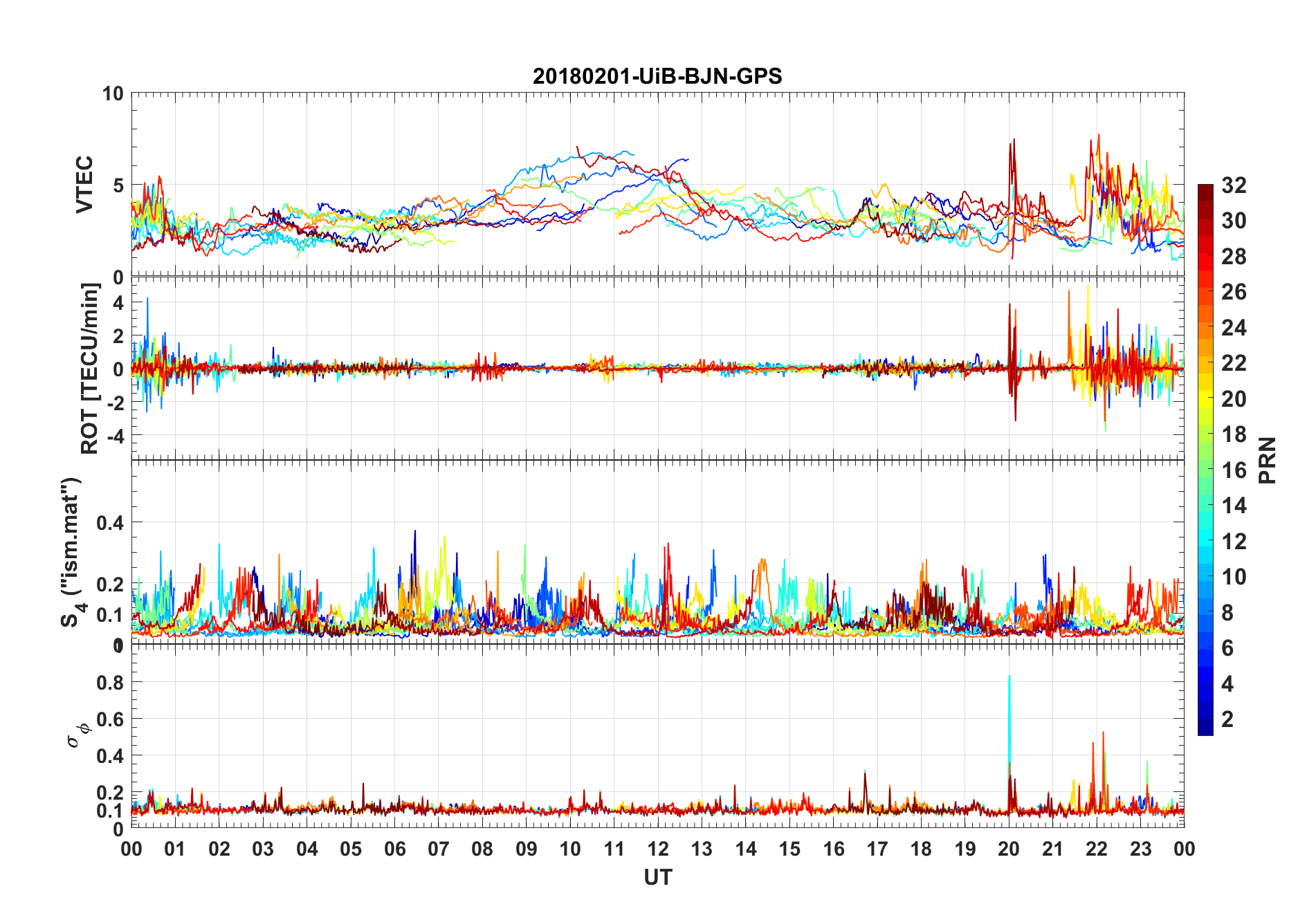
Task: Select ROT panel y-tick label 4
Action: click(118, 303)
